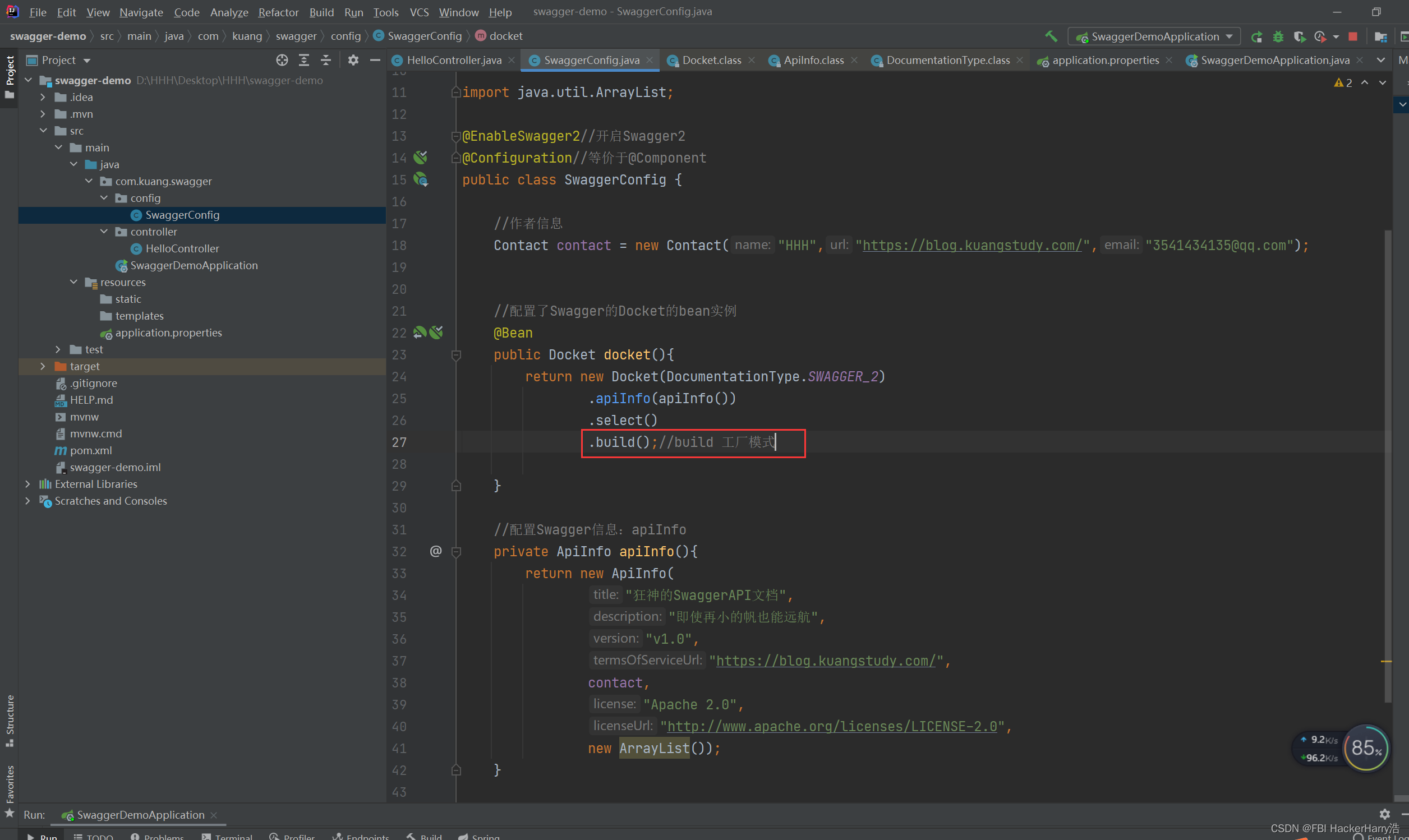Image resolution: width=1409 pixels, height=840 pixels.
Task: Expand the controller folder in project tree
Action: tap(107, 231)
